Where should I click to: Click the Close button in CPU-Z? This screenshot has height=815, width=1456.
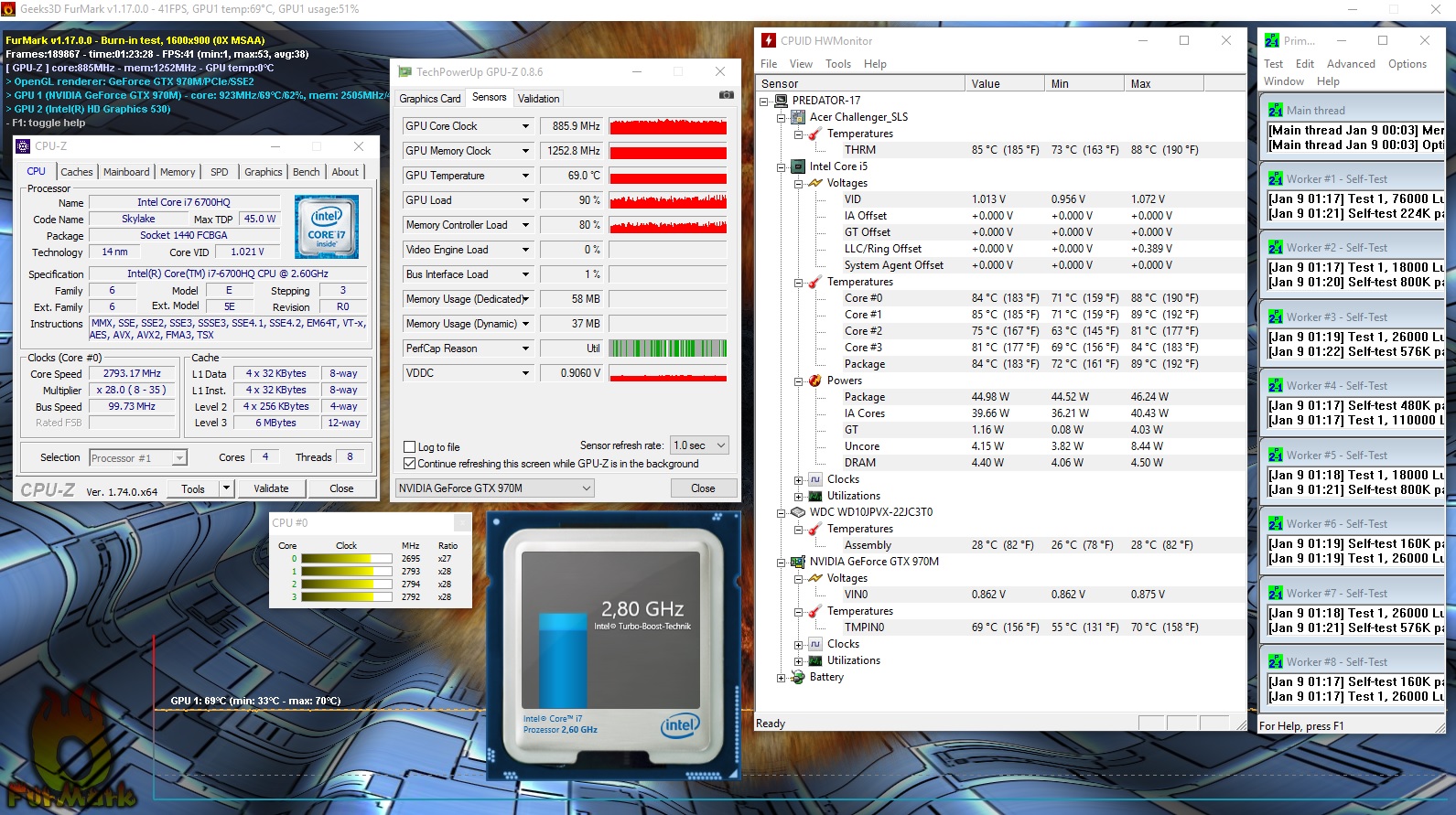click(341, 488)
